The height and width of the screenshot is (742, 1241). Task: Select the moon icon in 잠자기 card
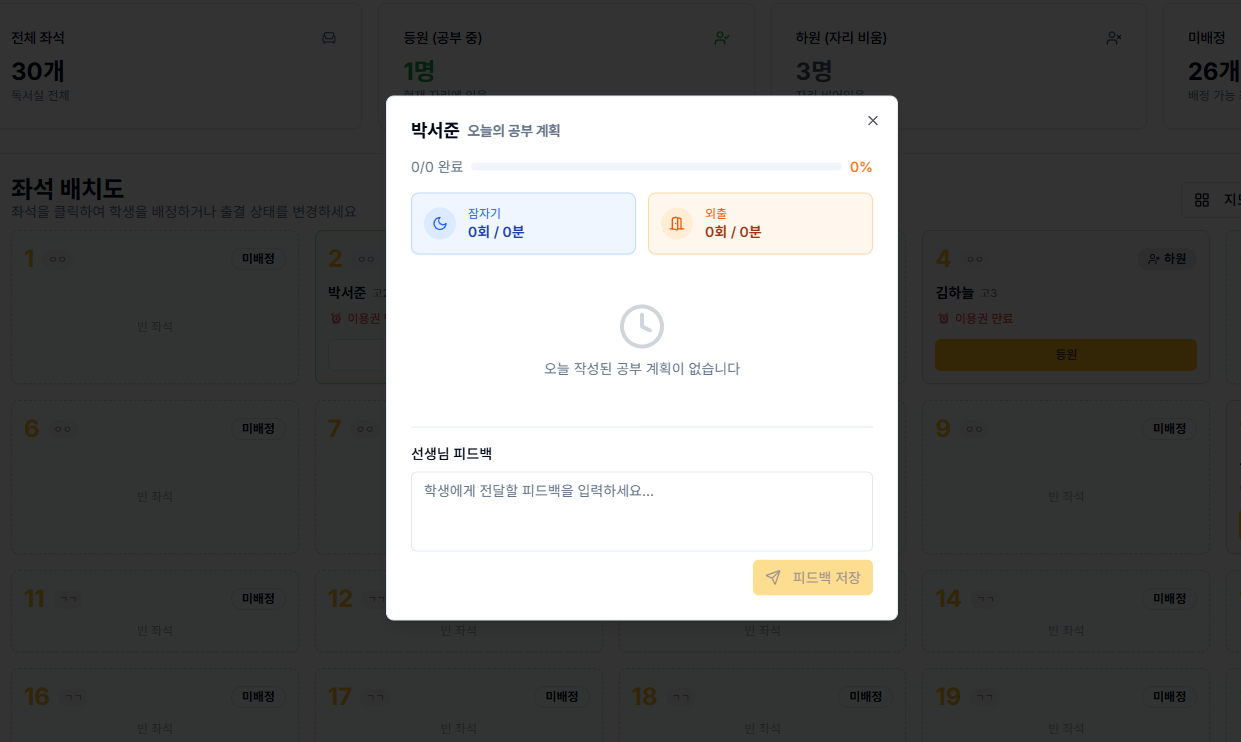(440, 224)
